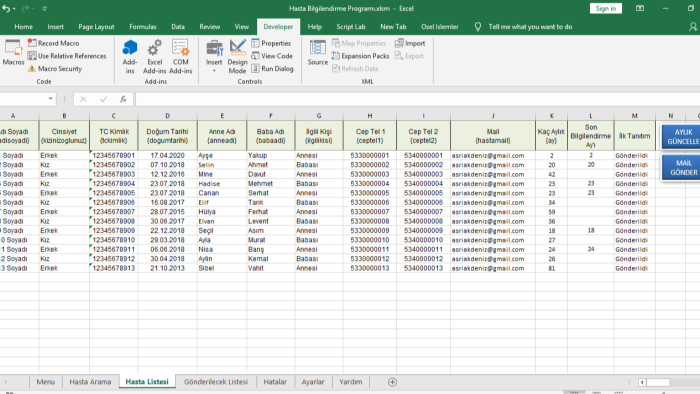Select the Doğum Tarihi header cell
This screenshot has width=700, height=394.
(167, 136)
